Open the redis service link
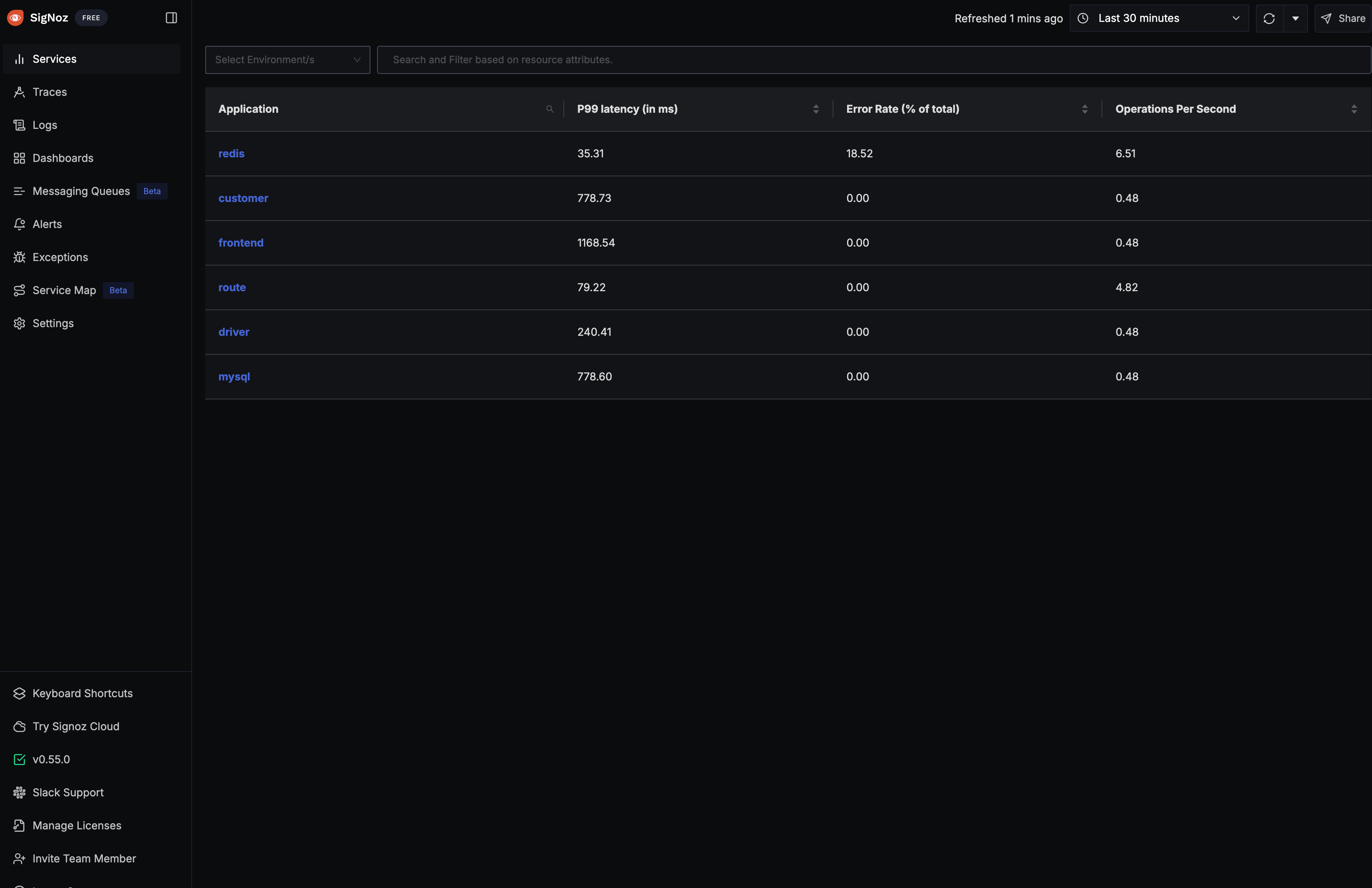The image size is (1372, 888). point(231,153)
